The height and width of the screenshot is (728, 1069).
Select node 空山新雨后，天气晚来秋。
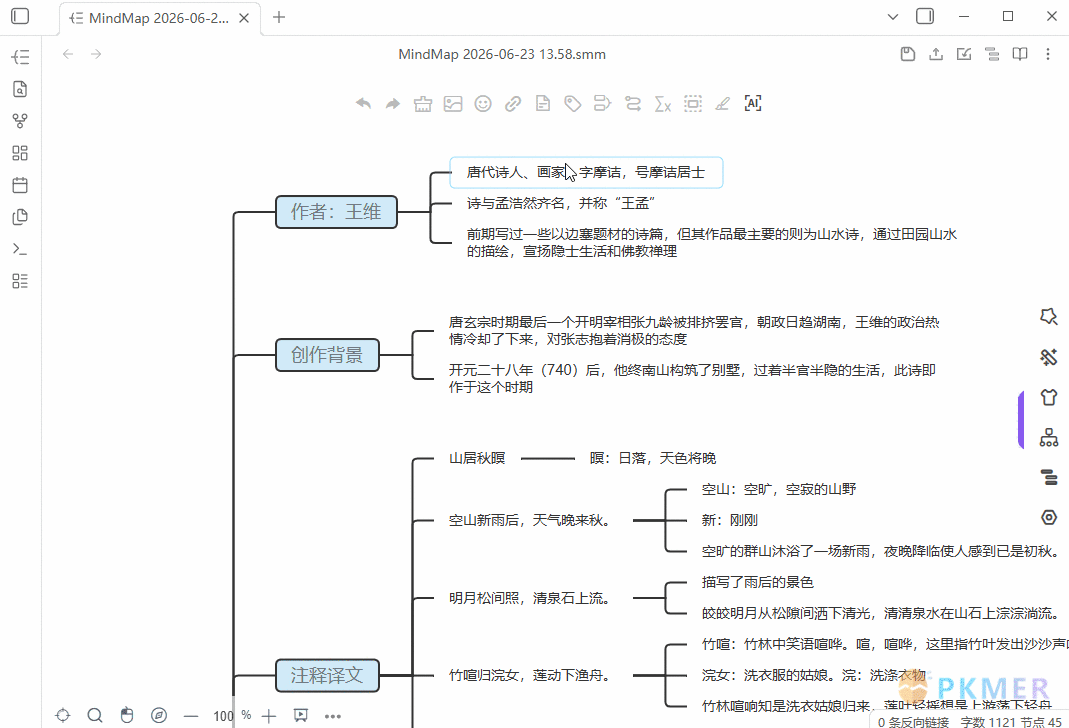click(x=530, y=520)
